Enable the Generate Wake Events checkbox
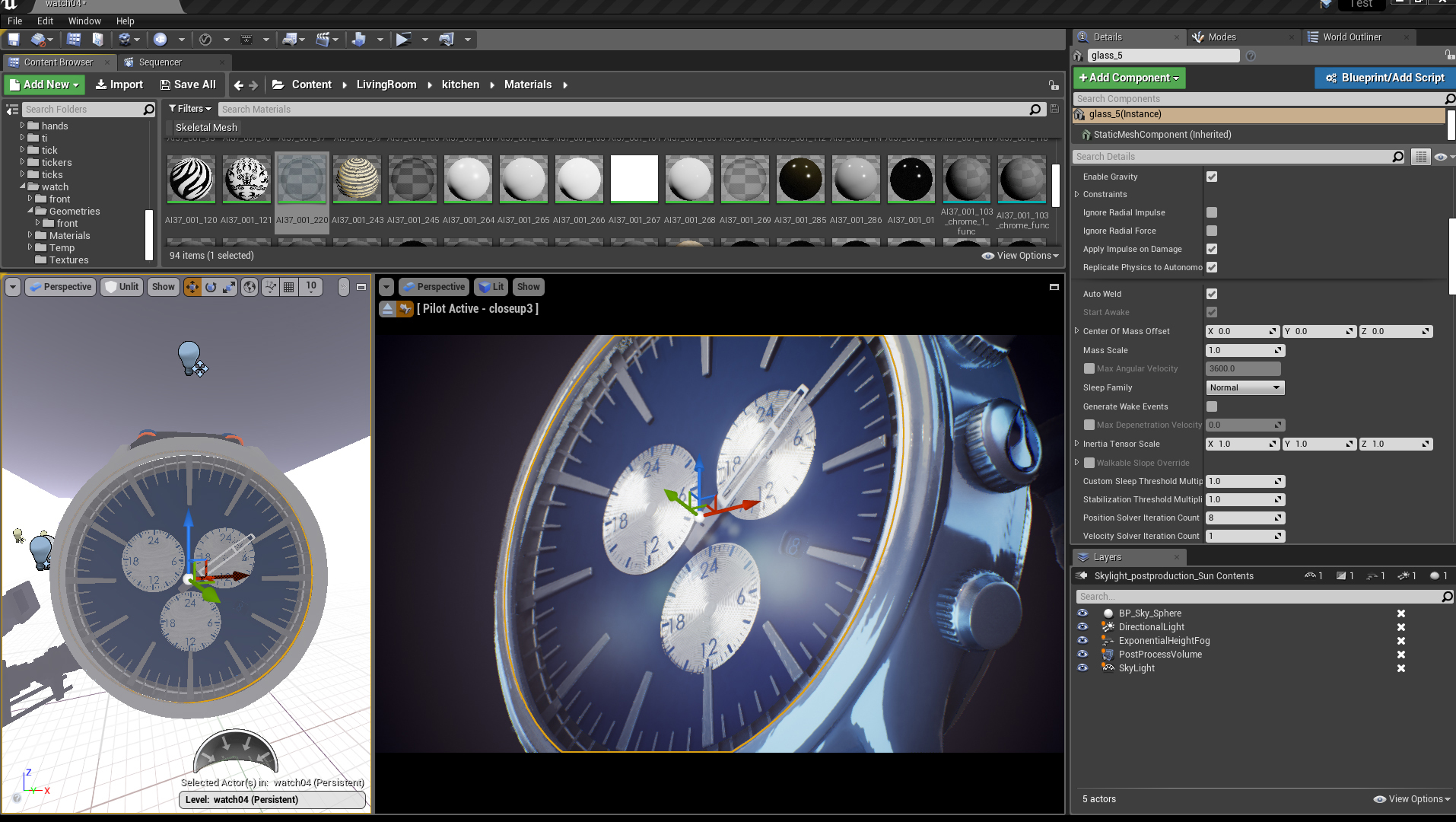The image size is (1456, 822). 1212,406
